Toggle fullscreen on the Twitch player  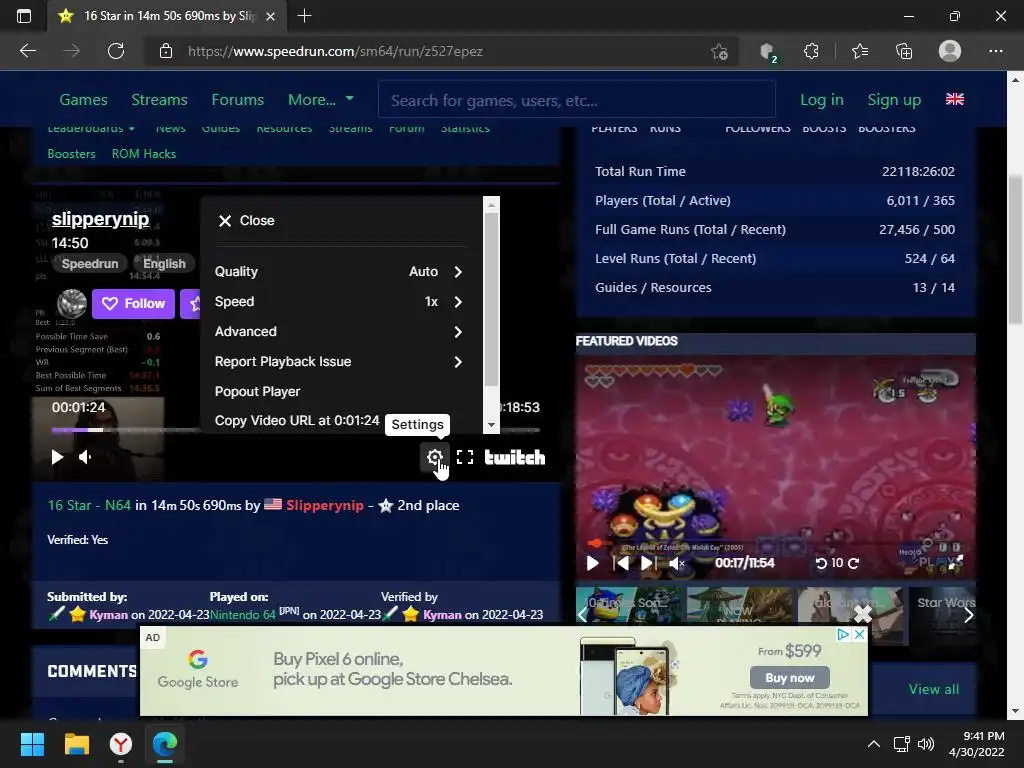(465, 457)
